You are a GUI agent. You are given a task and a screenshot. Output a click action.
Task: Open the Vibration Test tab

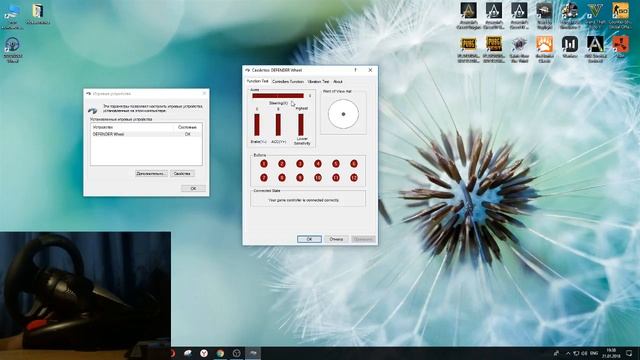click(318, 82)
